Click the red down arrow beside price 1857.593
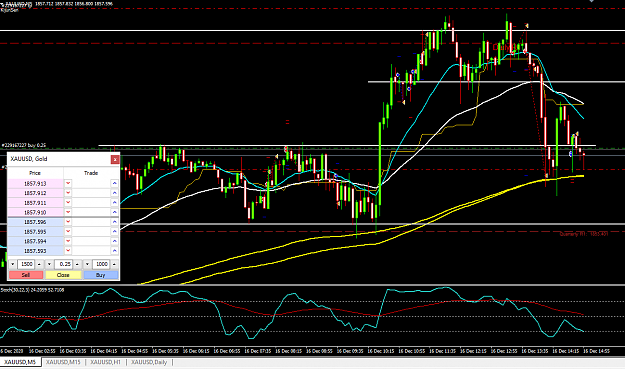This screenshot has width=625, height=369. (x=68, y=251)
